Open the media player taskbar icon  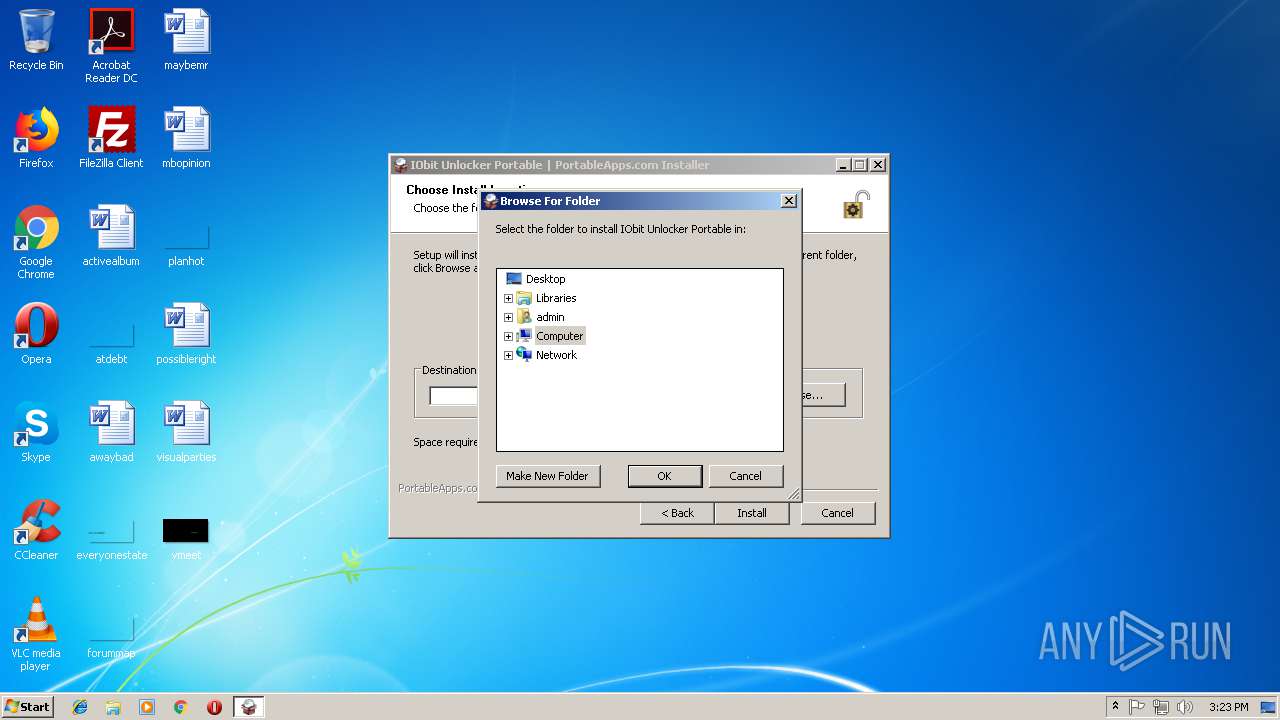click(x=147, y=707)
